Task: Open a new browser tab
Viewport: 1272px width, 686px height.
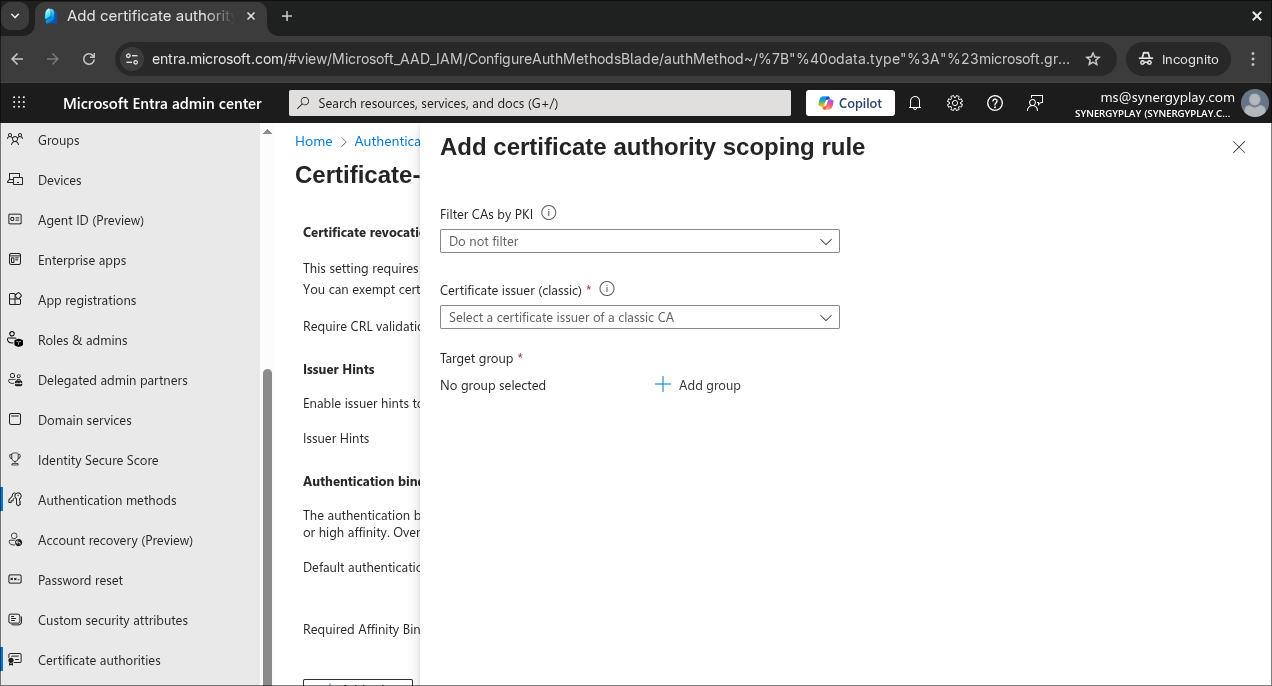Action: 287,16
